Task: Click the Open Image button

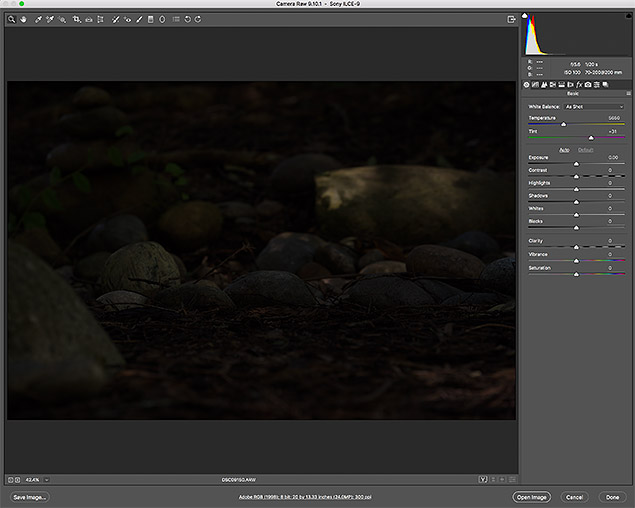Action: [534, 497]
